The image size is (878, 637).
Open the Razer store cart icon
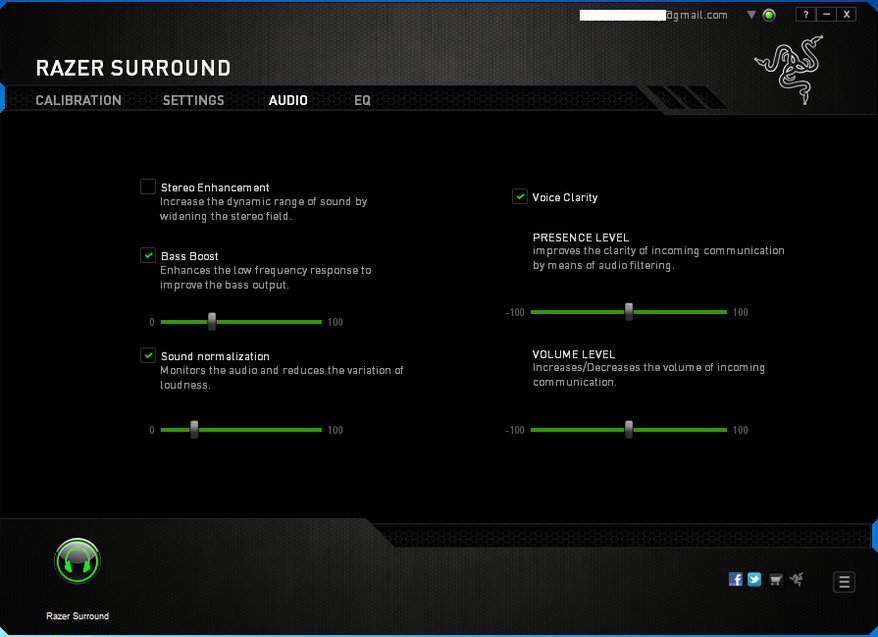coord(776,580)
